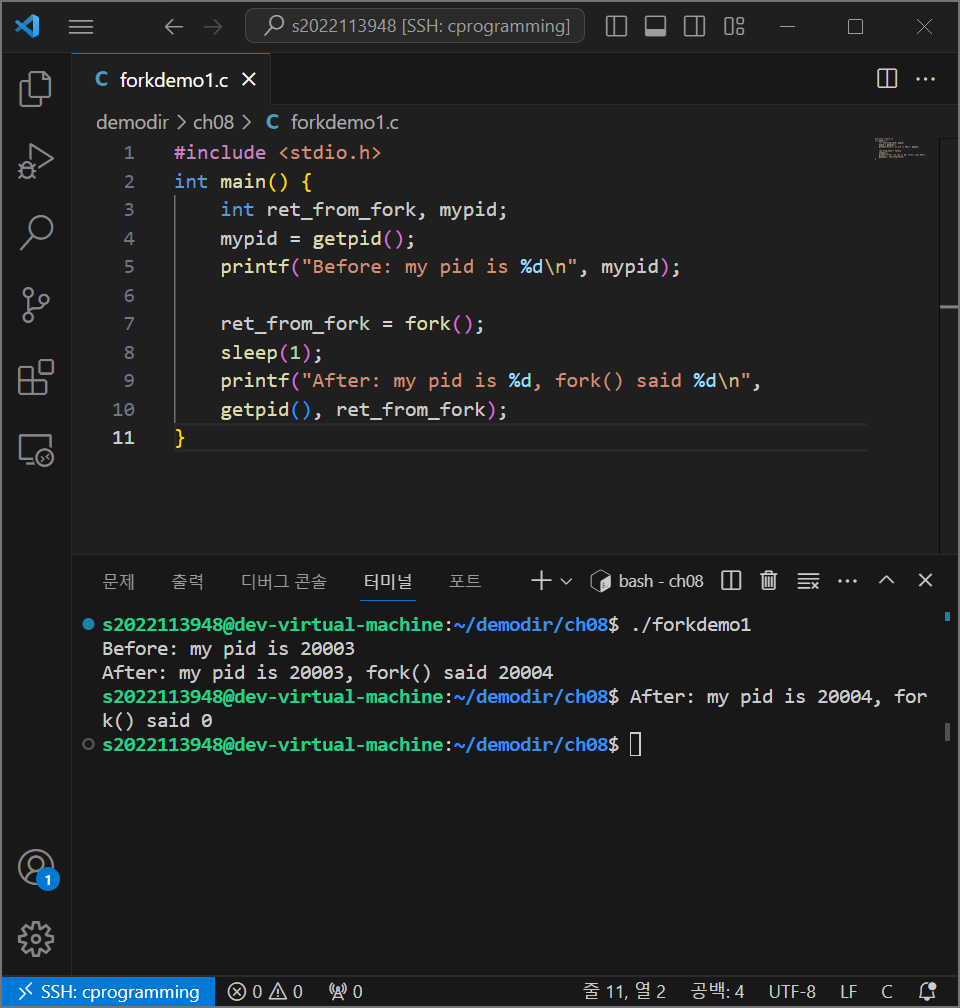Image resolution: width=960 pixels, height=1008 pixels.
Task: Close the forkdemo1.c tab
Action: (249, 80)
